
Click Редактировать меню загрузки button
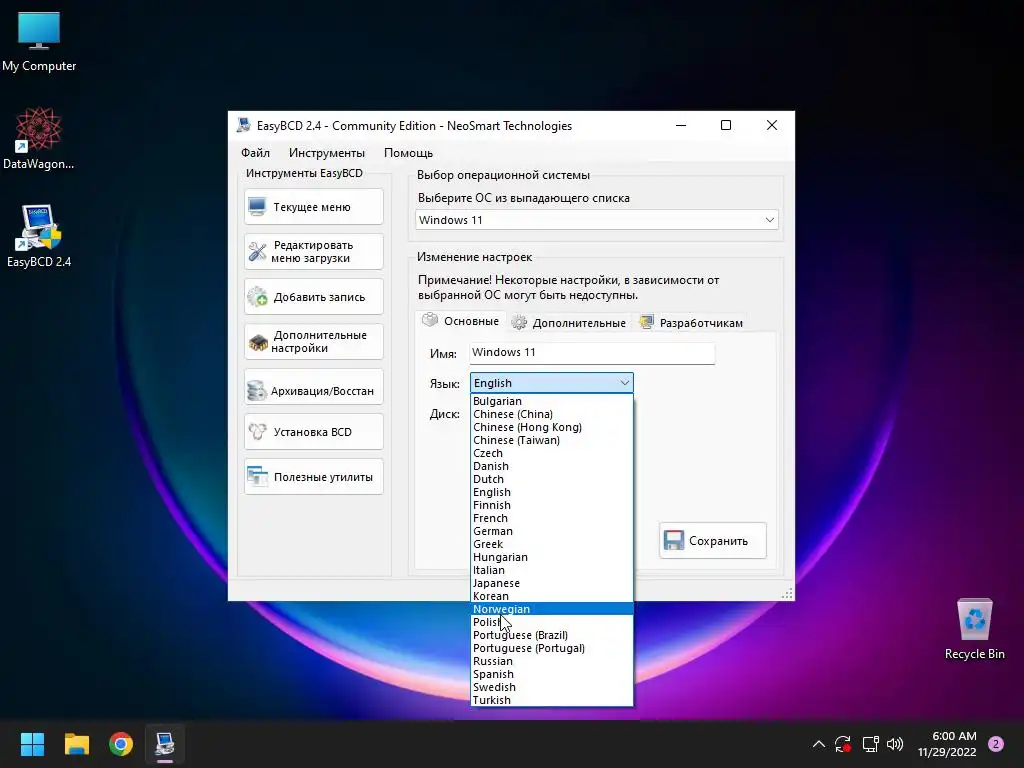(x=314, y=251)
